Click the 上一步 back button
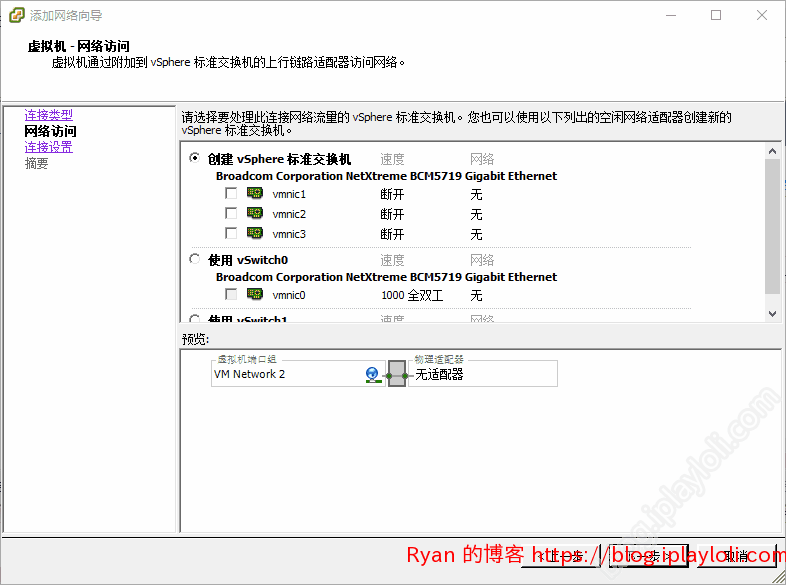The width and height of the screenshot is (786, 585). [560, 556]
